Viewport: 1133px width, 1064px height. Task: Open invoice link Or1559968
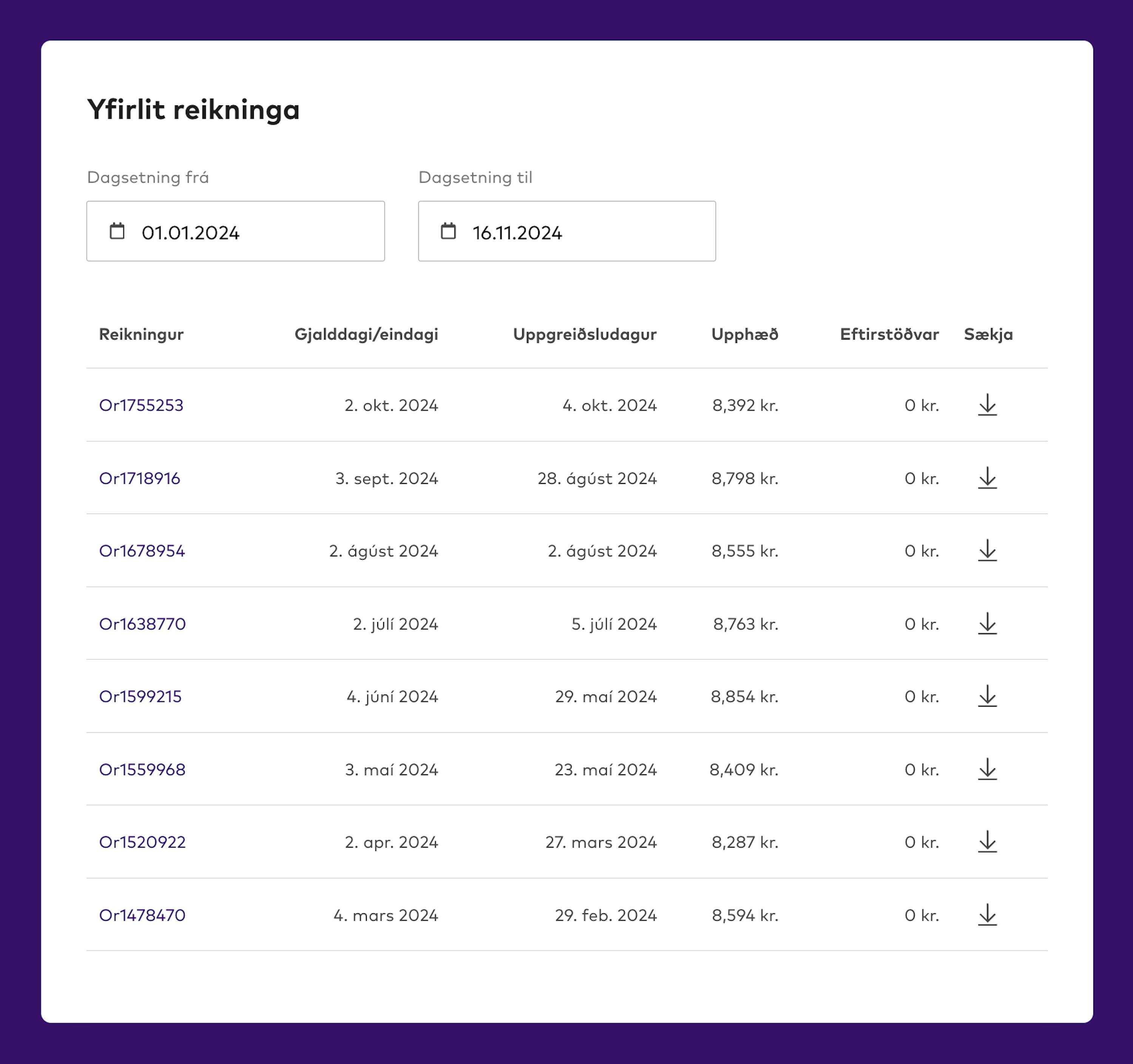pos(142,769)
